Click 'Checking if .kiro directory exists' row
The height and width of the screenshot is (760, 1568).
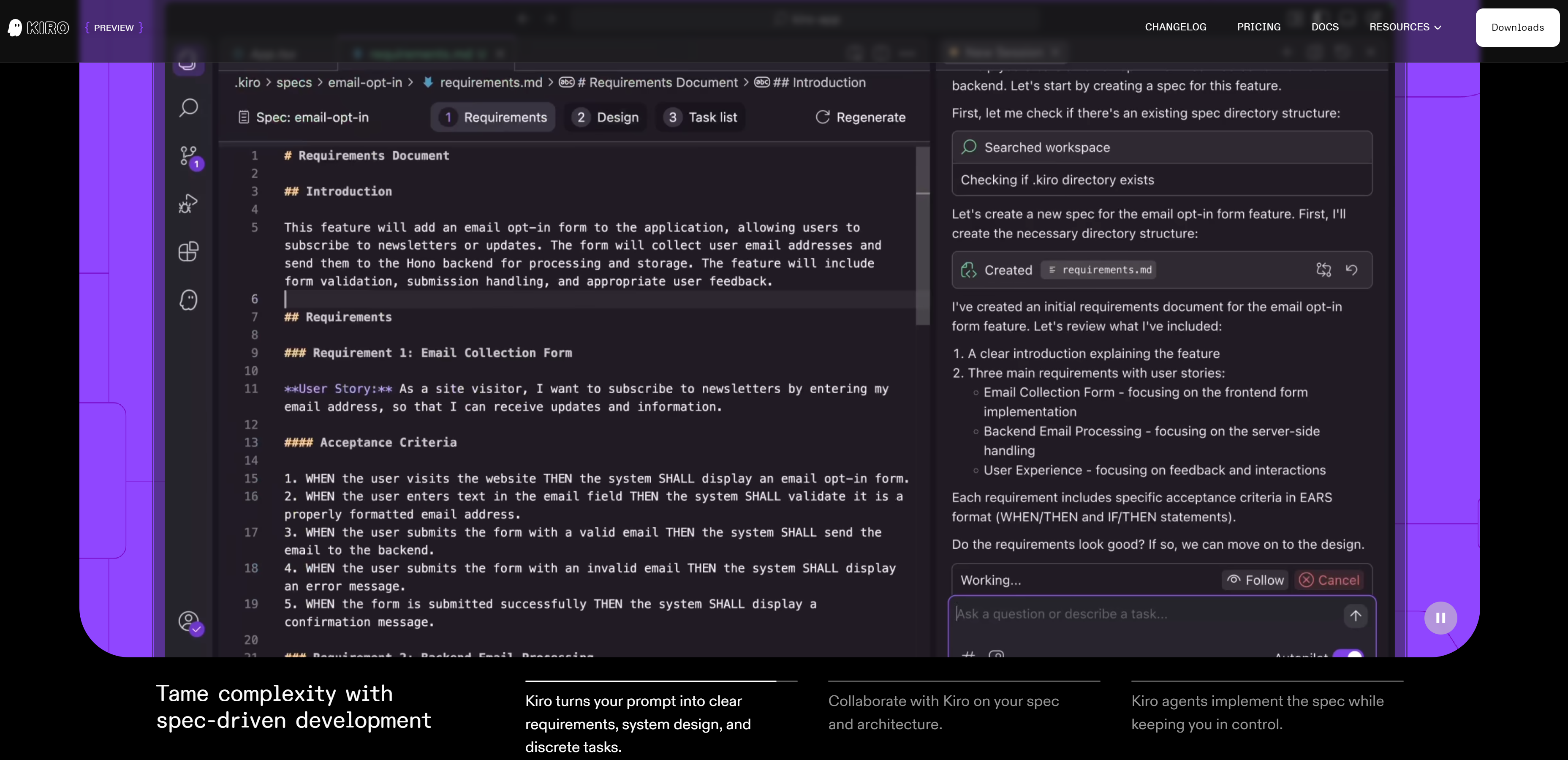pos(1161,180)
